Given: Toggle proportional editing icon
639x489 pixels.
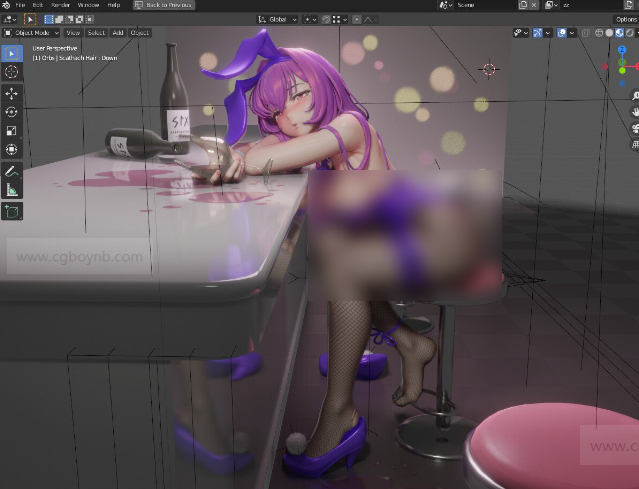Looking at the screenshot, I should point(357,19).
